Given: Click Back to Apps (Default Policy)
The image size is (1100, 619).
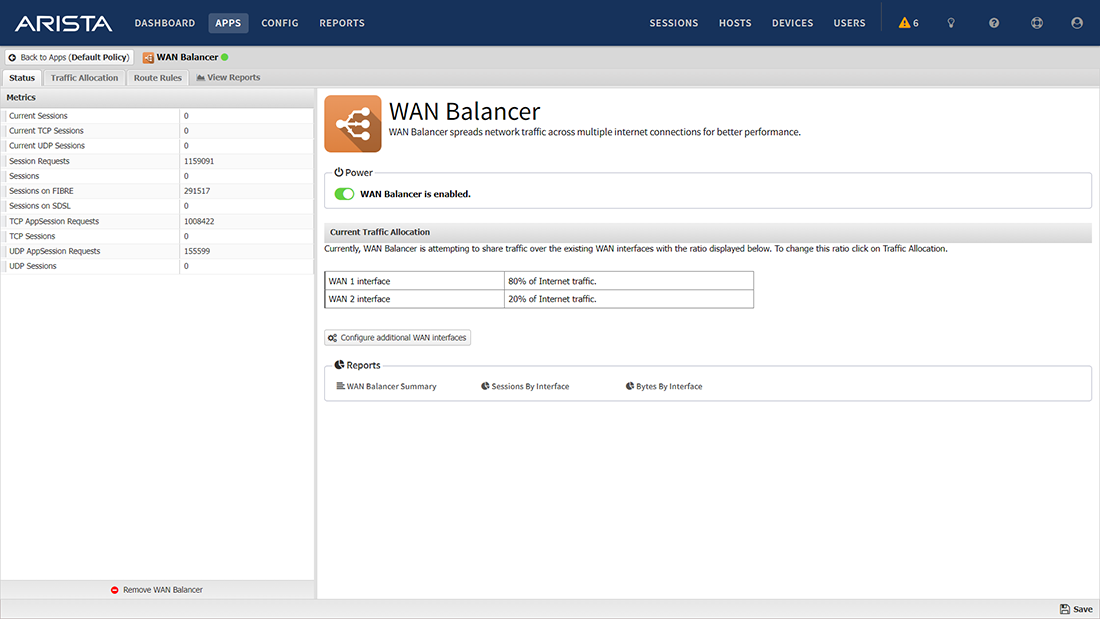Looking at the screenshot, I should click(69, 58).
